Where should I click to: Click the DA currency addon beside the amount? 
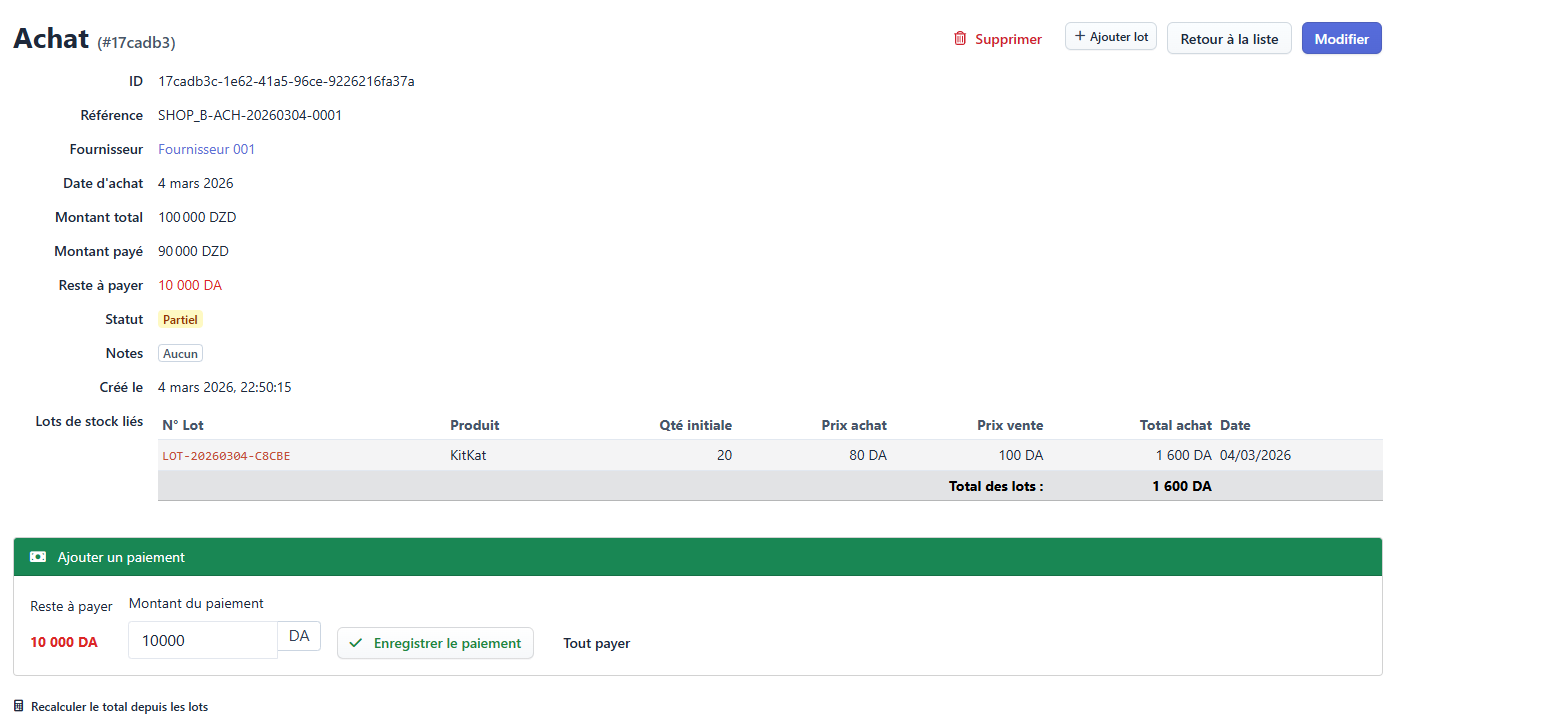click(x=299, y=636)
